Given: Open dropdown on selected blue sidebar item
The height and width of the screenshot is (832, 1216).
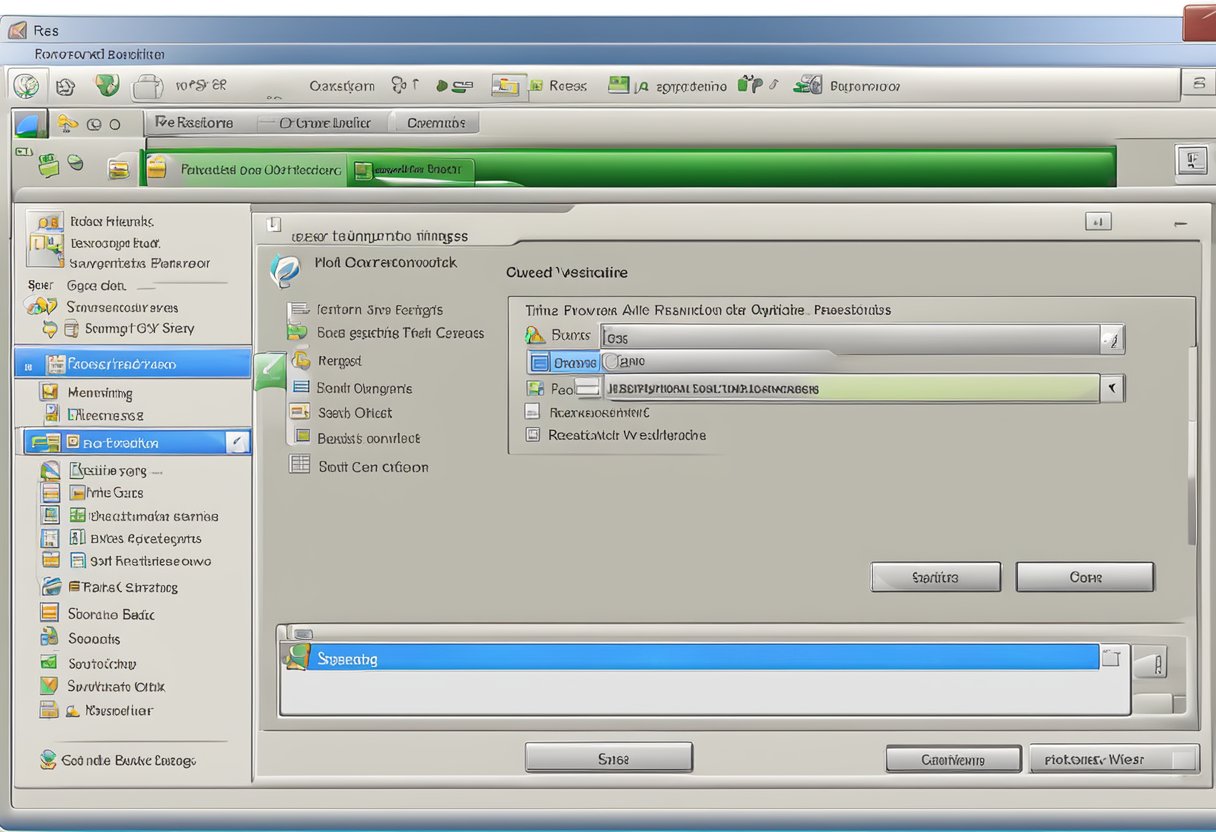Looking at the screenshot, I should (237, 441).
